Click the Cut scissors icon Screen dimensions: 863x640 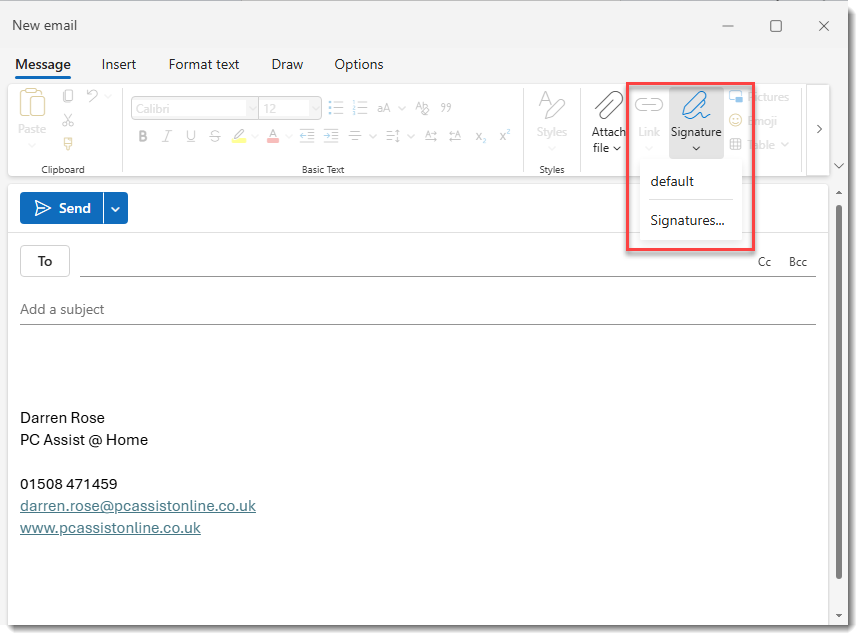coord(68,120)
